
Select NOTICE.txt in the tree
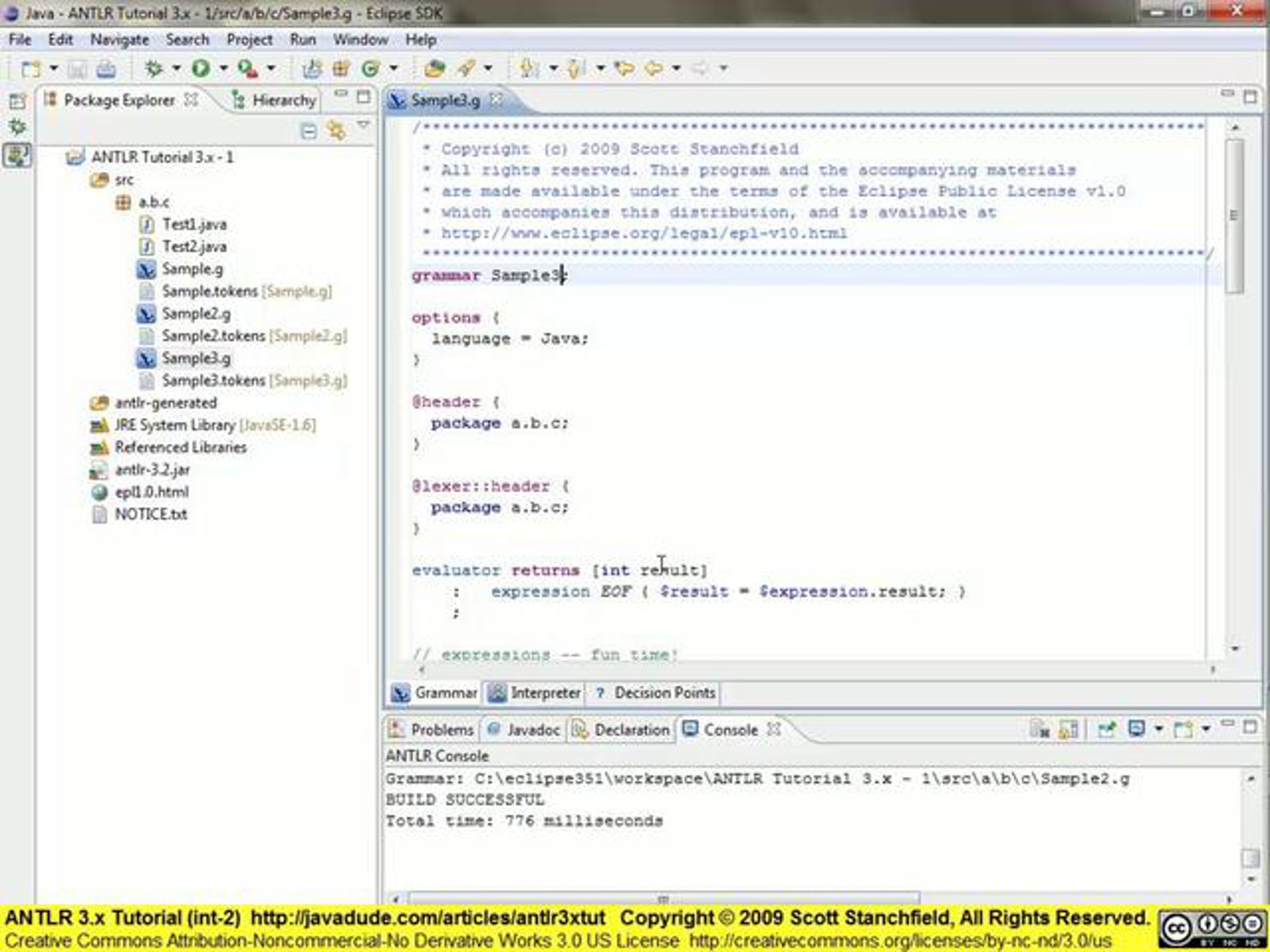pos(140,514)
